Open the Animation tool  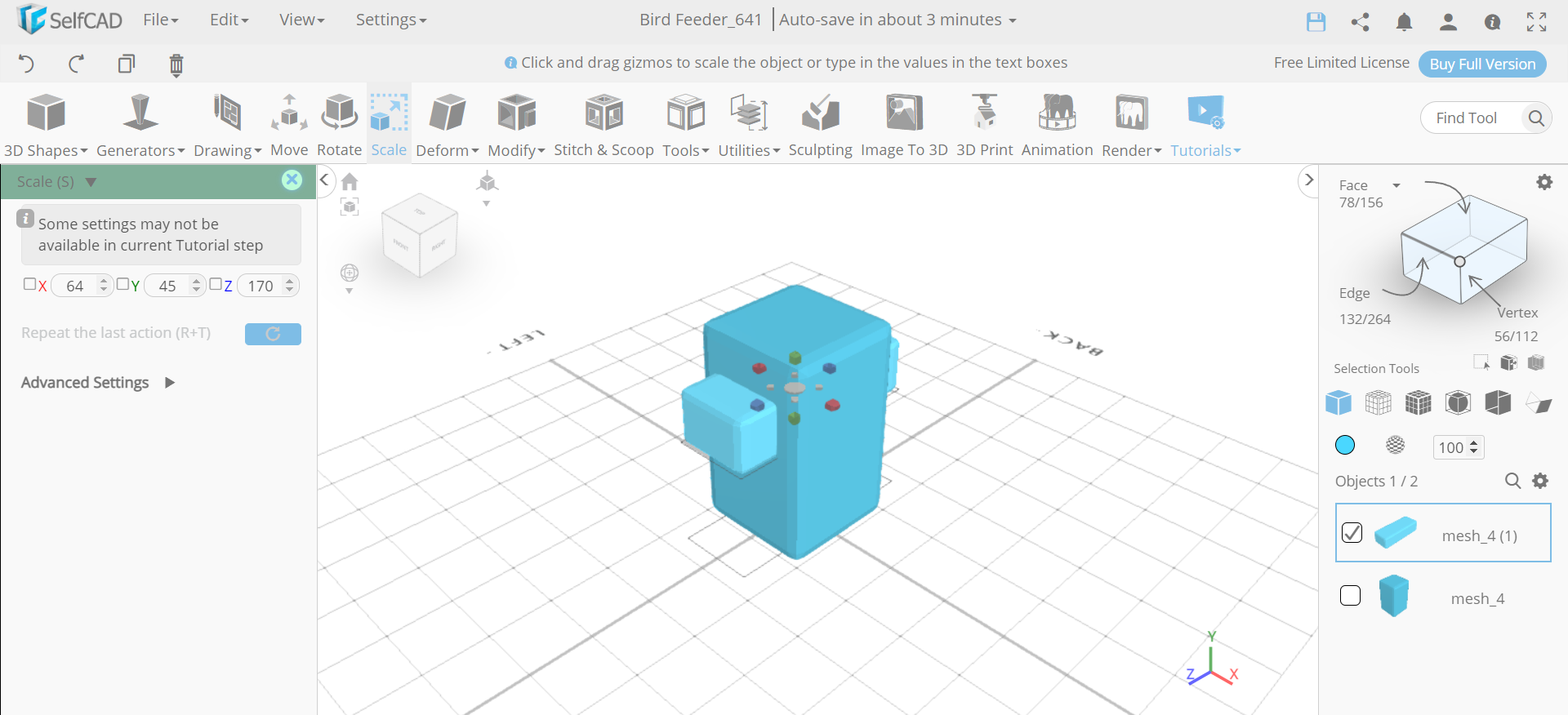pyautogui.click(x=1057, y=124)
